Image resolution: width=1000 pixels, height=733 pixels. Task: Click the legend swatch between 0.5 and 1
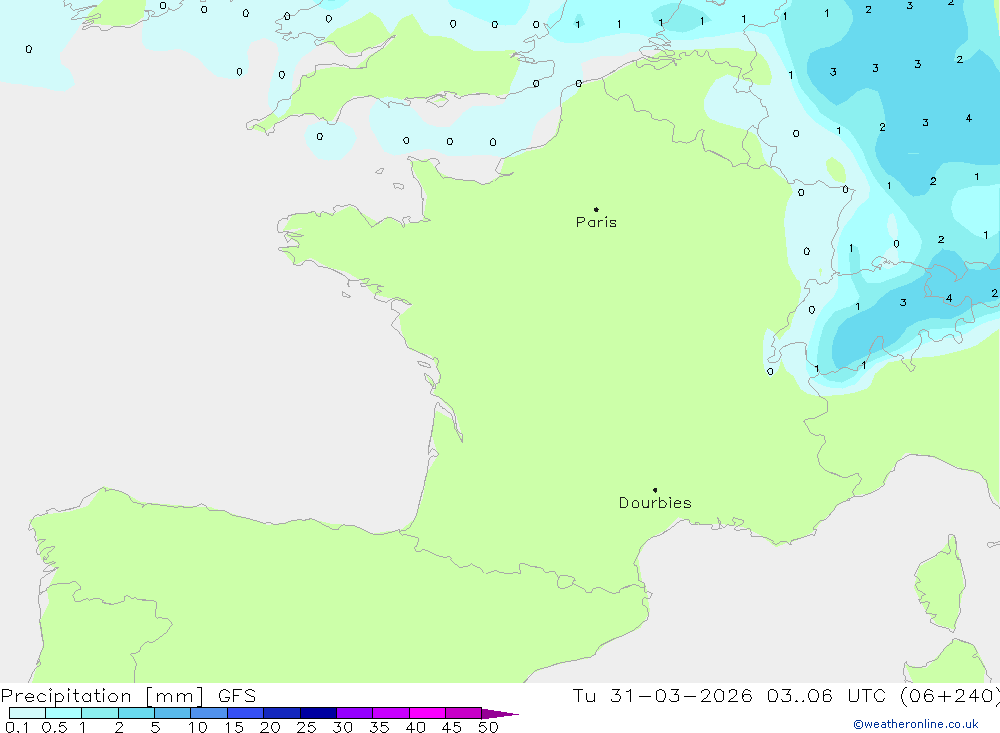(x=64, y=713)
